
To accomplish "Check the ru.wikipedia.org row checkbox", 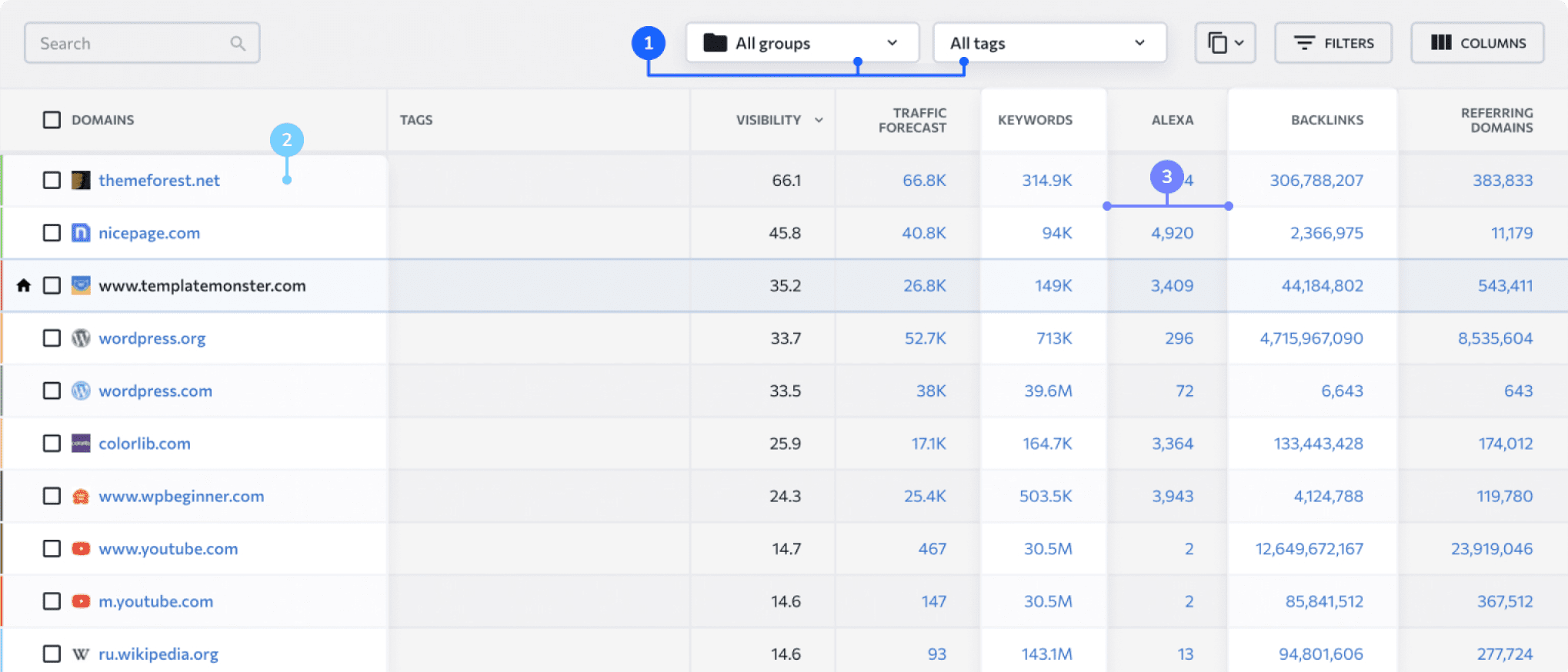I will click(x=52, y=654).
